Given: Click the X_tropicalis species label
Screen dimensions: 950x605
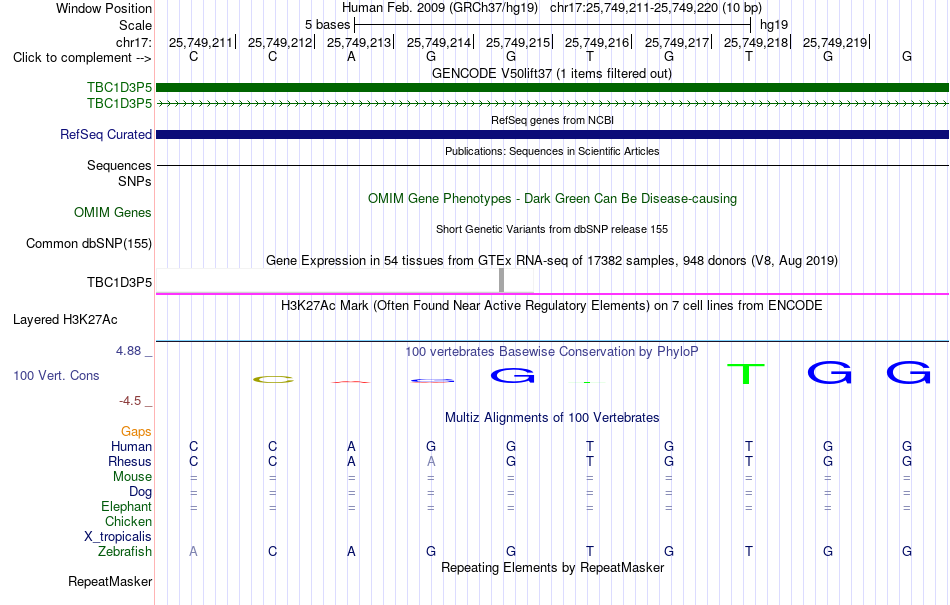Looking at the screenshot, I should pyautogui.click(x=118, y=537).
